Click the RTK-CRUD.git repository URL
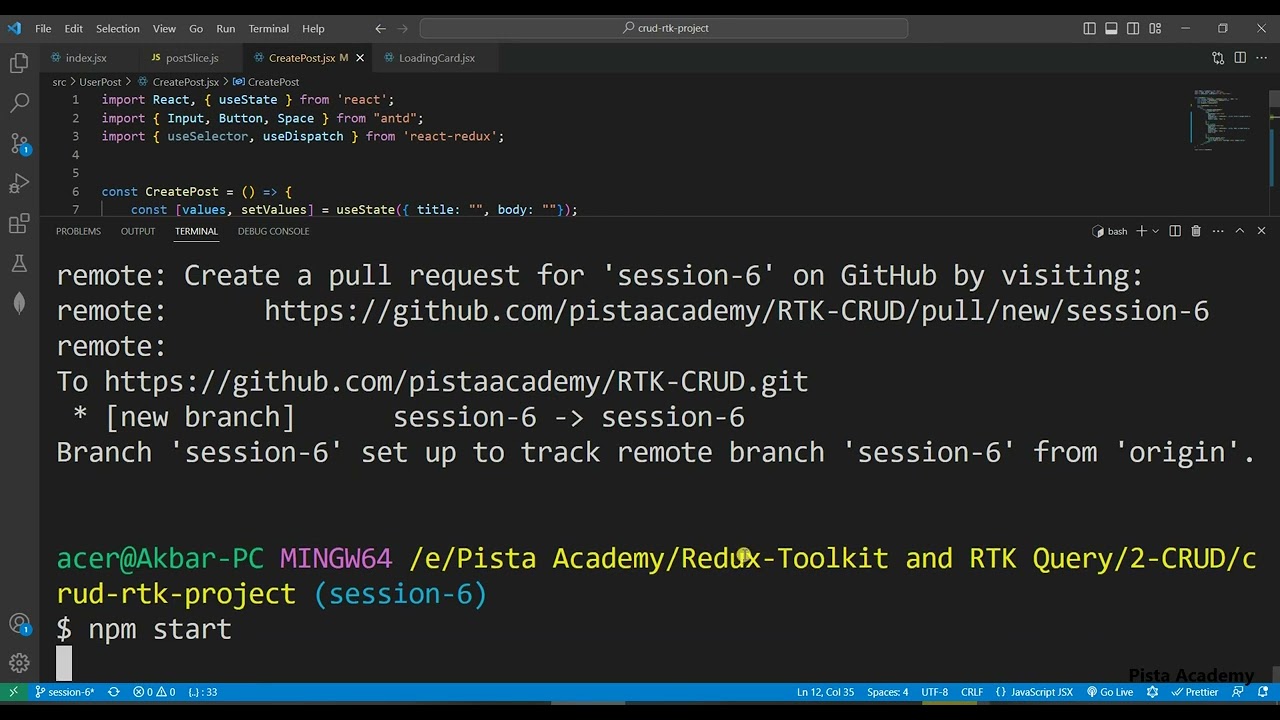1280x720 pixels. [x=456, y=382]
